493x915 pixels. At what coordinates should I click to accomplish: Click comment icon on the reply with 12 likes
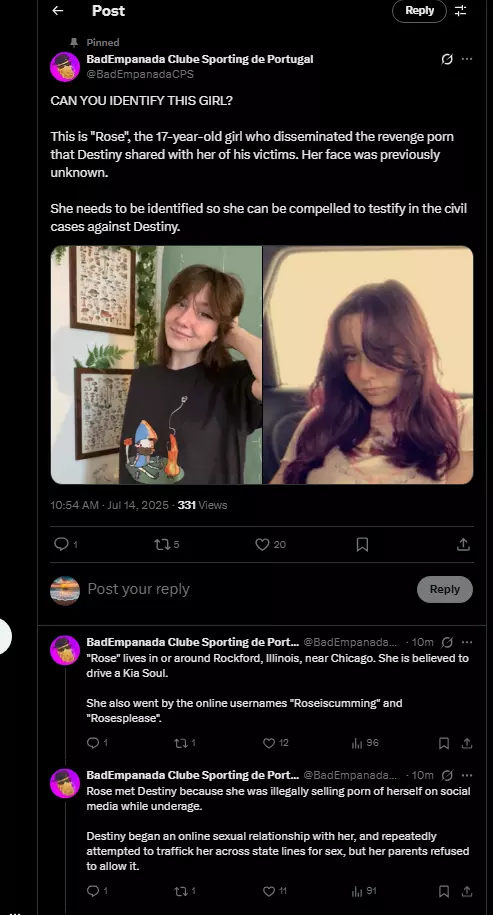93,743
